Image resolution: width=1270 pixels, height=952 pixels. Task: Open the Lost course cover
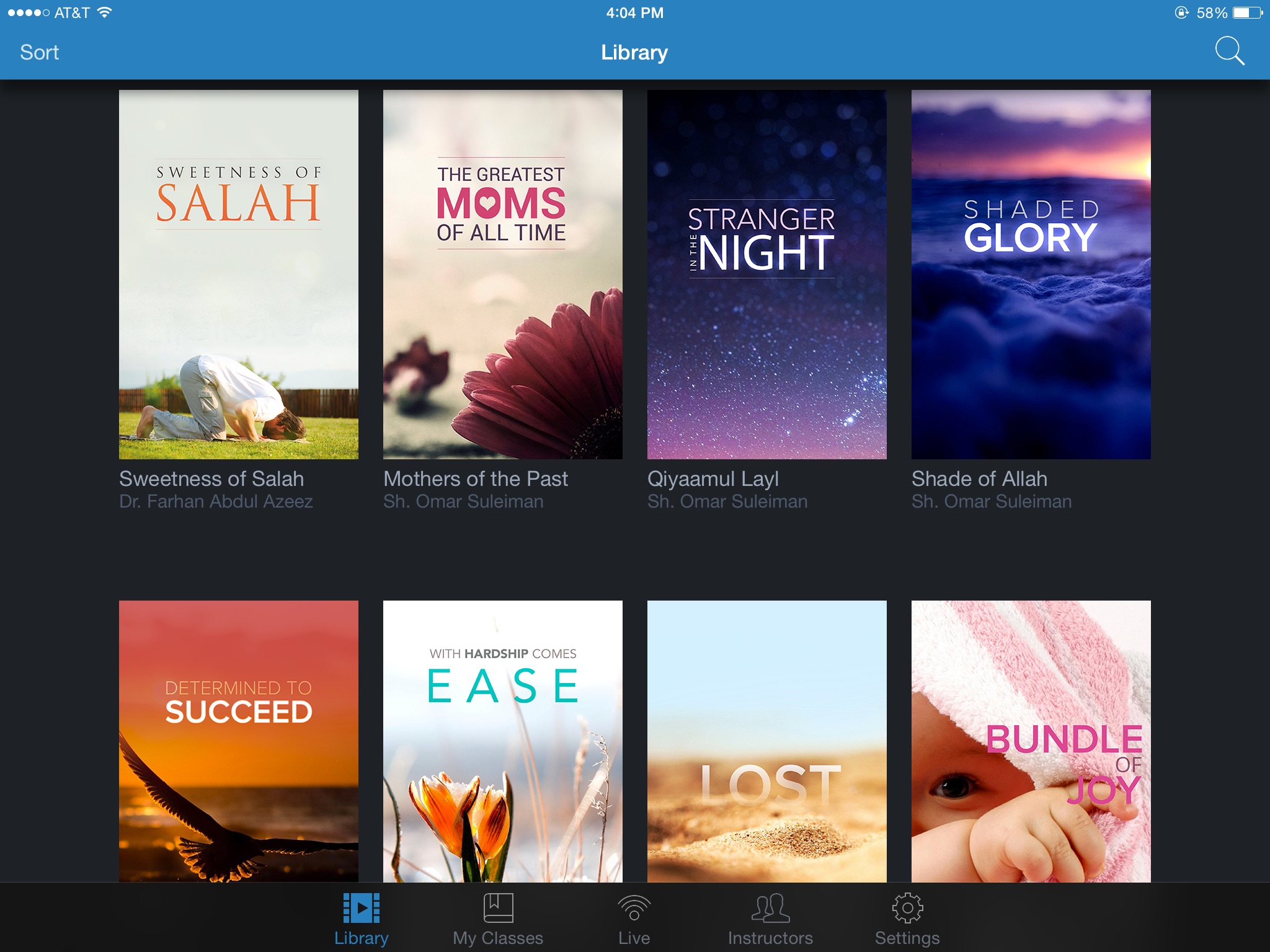pyautogui.click(x=766, y=741)
